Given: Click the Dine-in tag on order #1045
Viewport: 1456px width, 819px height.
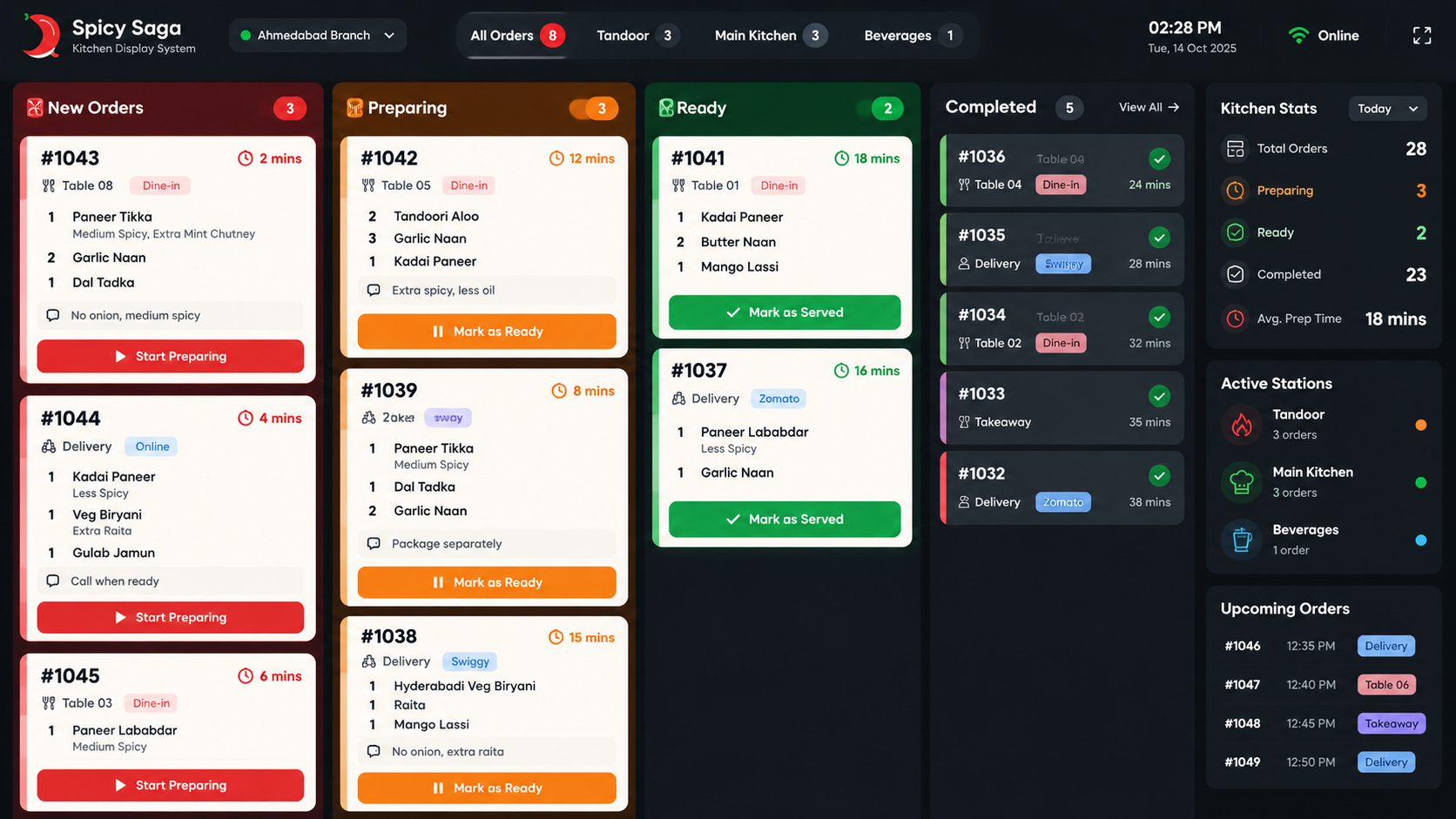Looking at the screenshot, I should pos(152,703).
